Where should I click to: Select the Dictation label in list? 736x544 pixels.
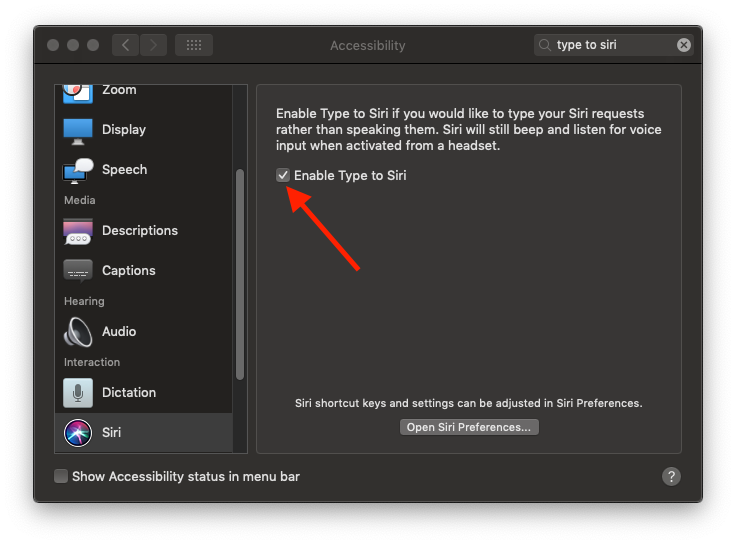pyautogui.click(x=129, y=393)
